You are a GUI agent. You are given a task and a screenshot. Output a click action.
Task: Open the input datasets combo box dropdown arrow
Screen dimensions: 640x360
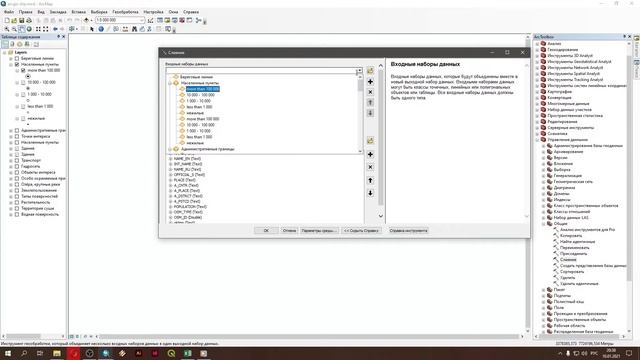(359, 70)
